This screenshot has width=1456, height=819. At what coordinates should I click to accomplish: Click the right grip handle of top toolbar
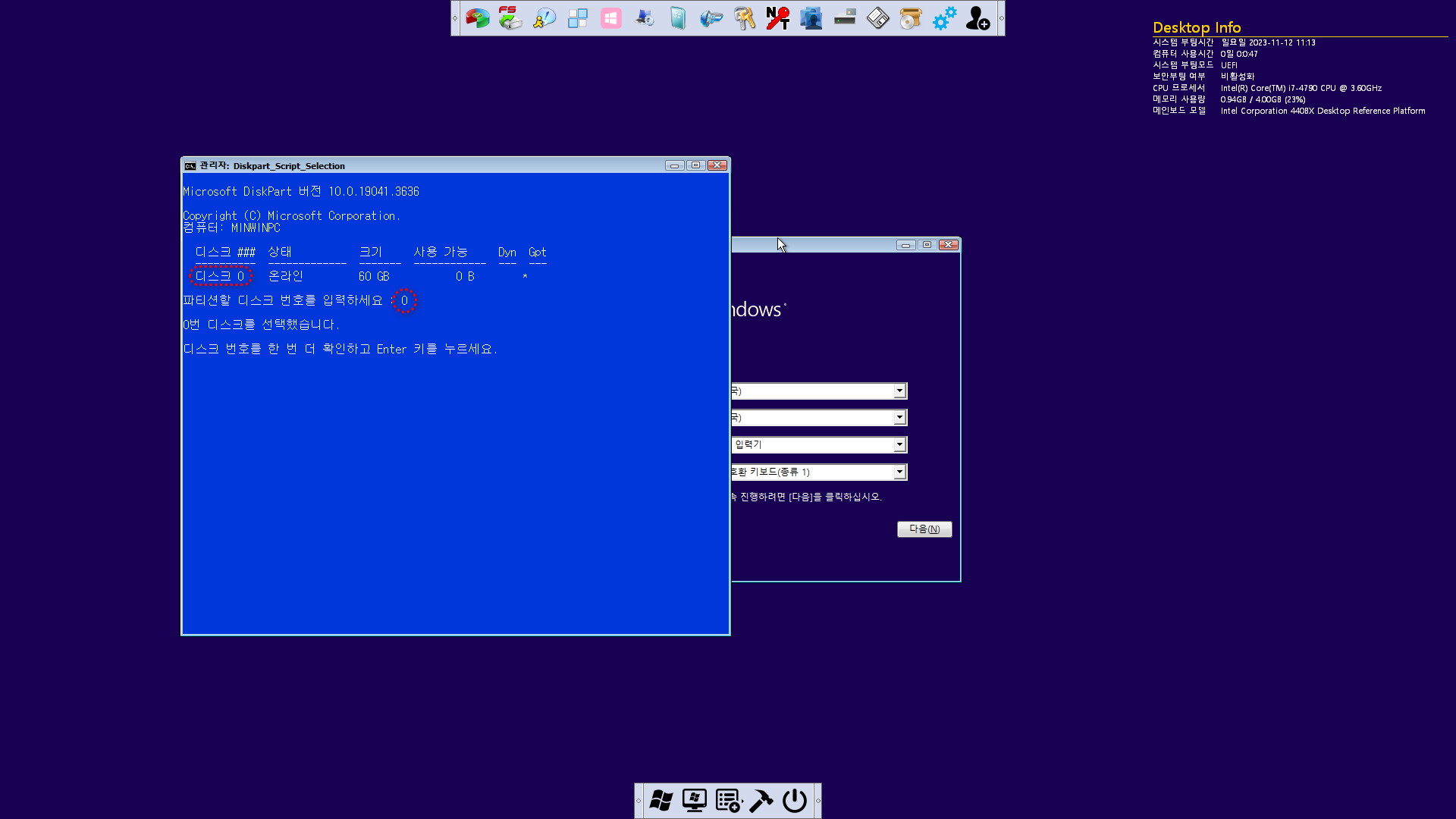point(1001,18)
